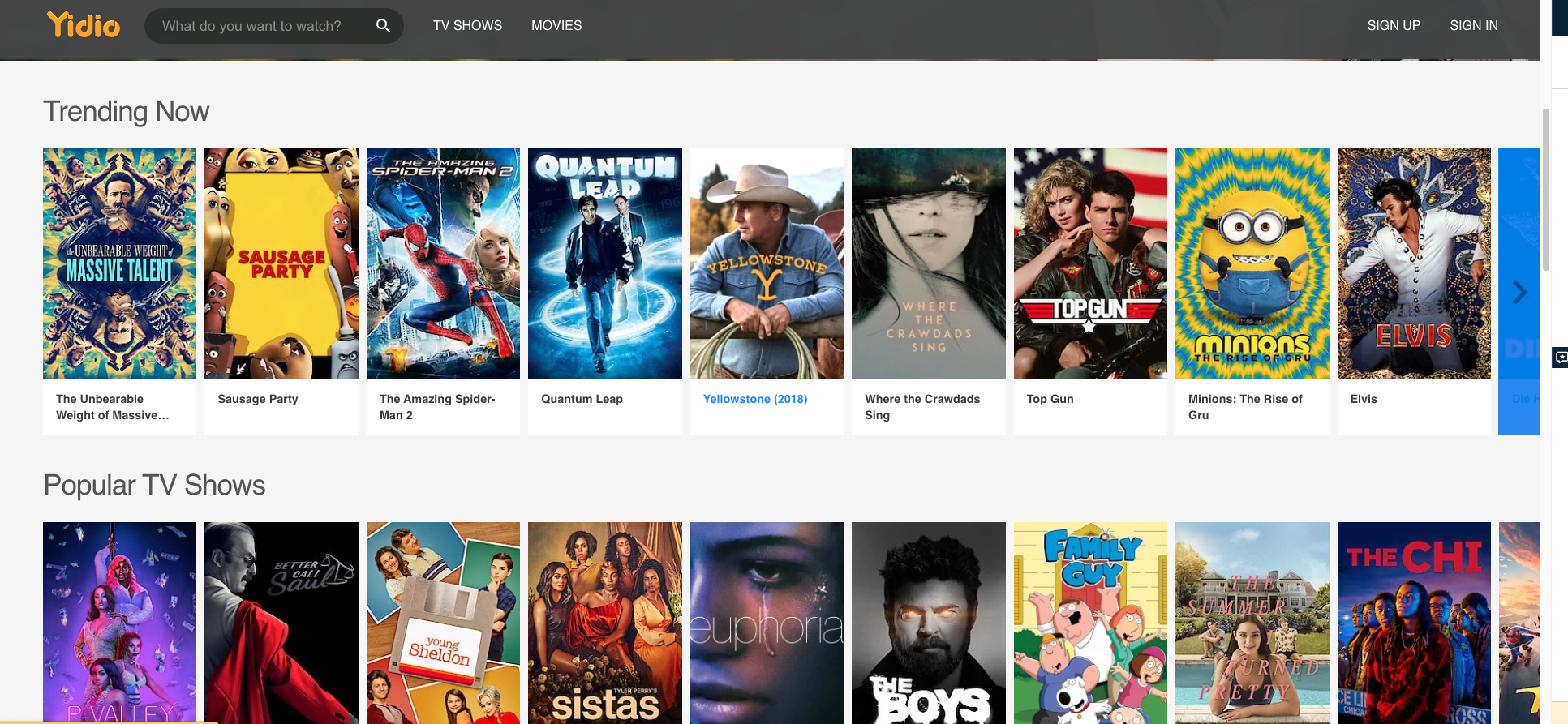1568x724 pixels.
Task: Open the Yellowstone poster image
Action: [x=767, y=263]
